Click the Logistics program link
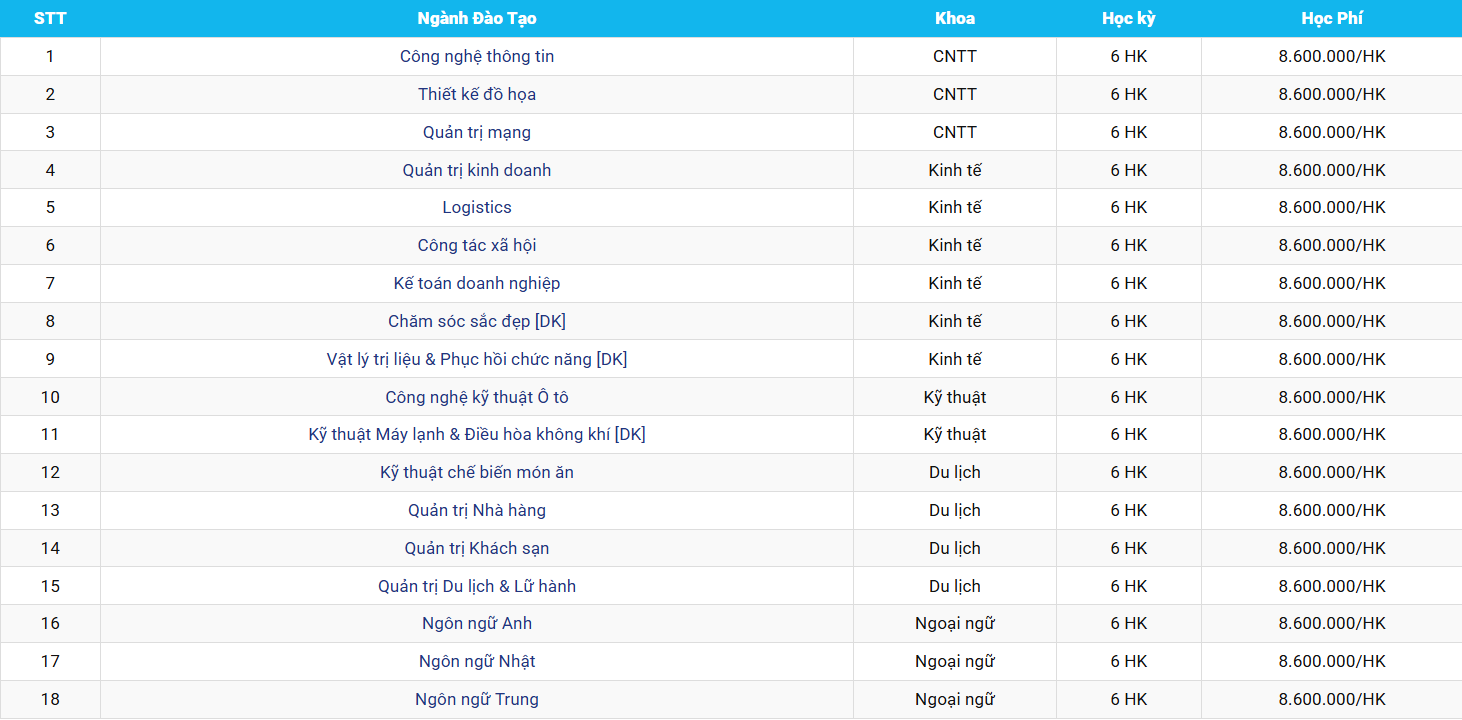The width and height of the screenshot is (1462, 720). (477, 208)
